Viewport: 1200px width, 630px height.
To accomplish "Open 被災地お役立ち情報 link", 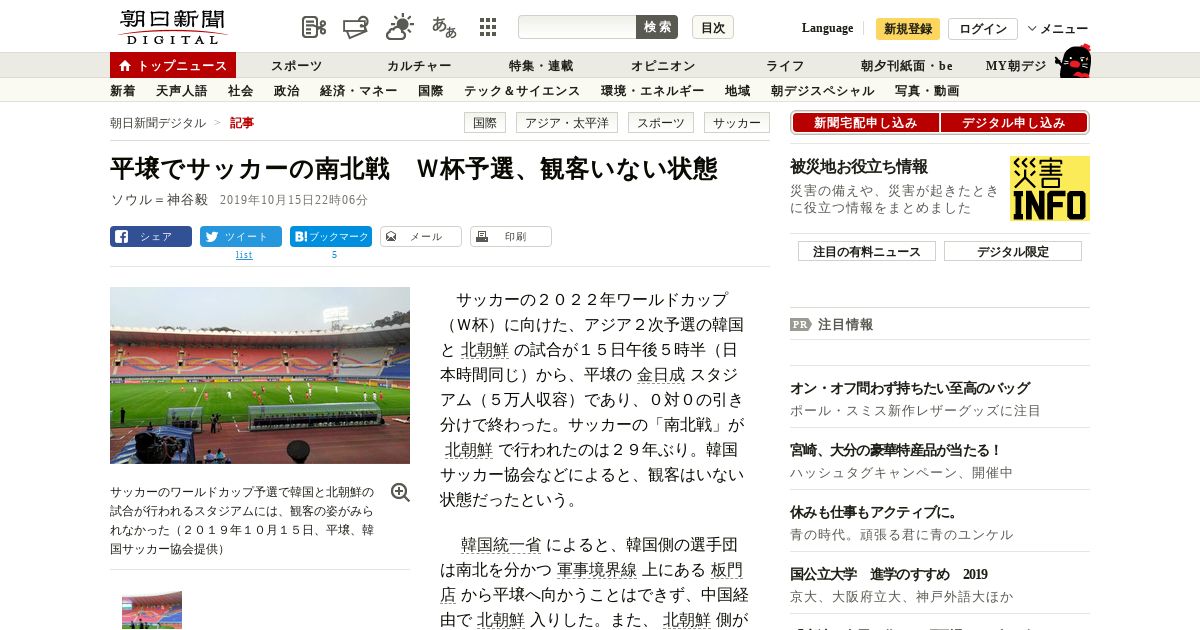I will [859, 166].
